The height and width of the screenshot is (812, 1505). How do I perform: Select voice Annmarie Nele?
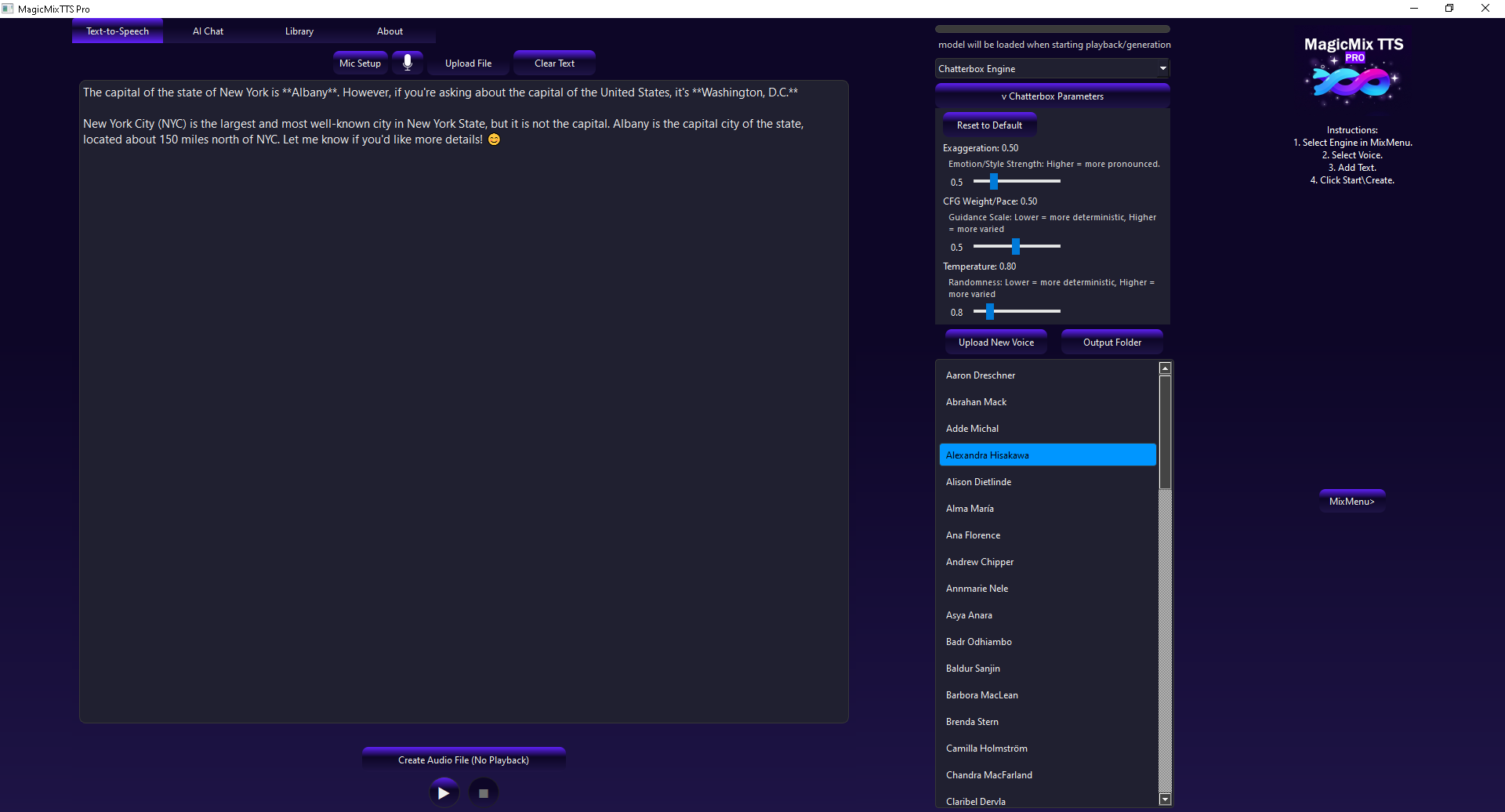pyautogui.click(x=1048, y=589)
